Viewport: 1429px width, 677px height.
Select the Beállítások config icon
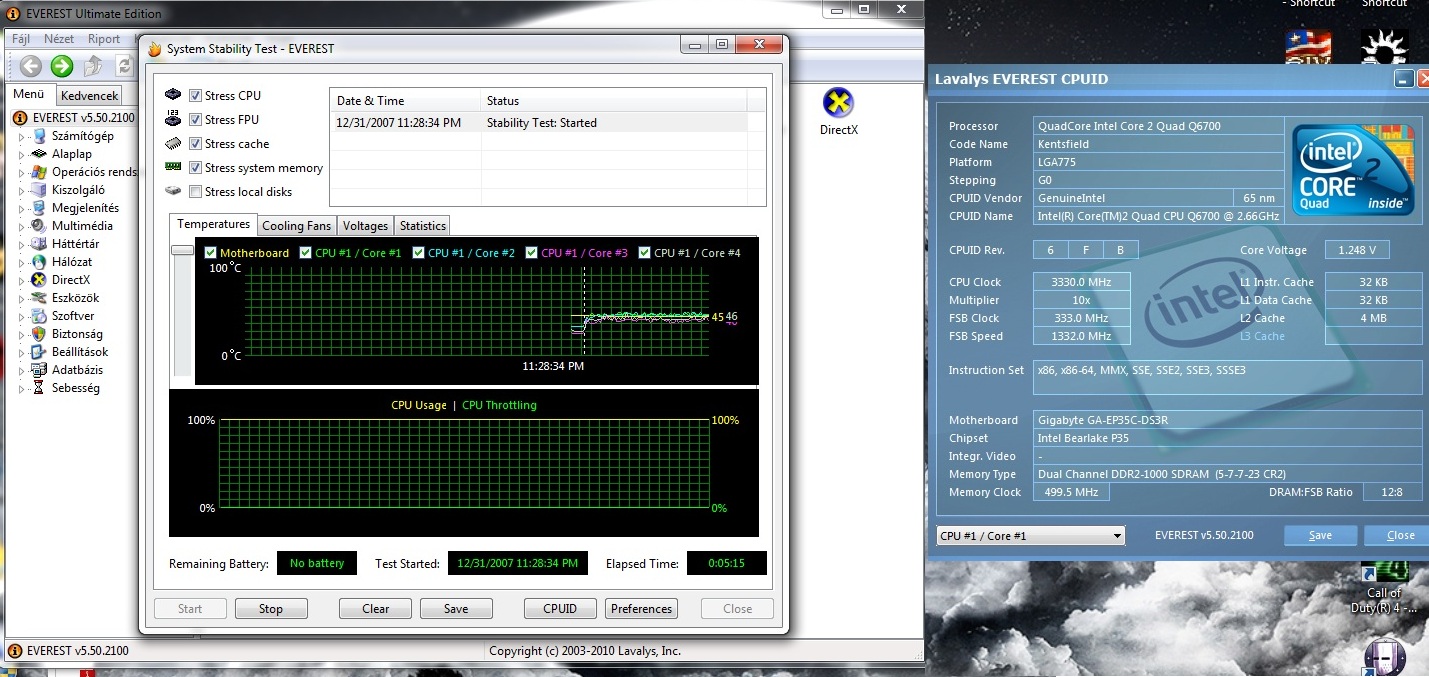pos(39,352)
